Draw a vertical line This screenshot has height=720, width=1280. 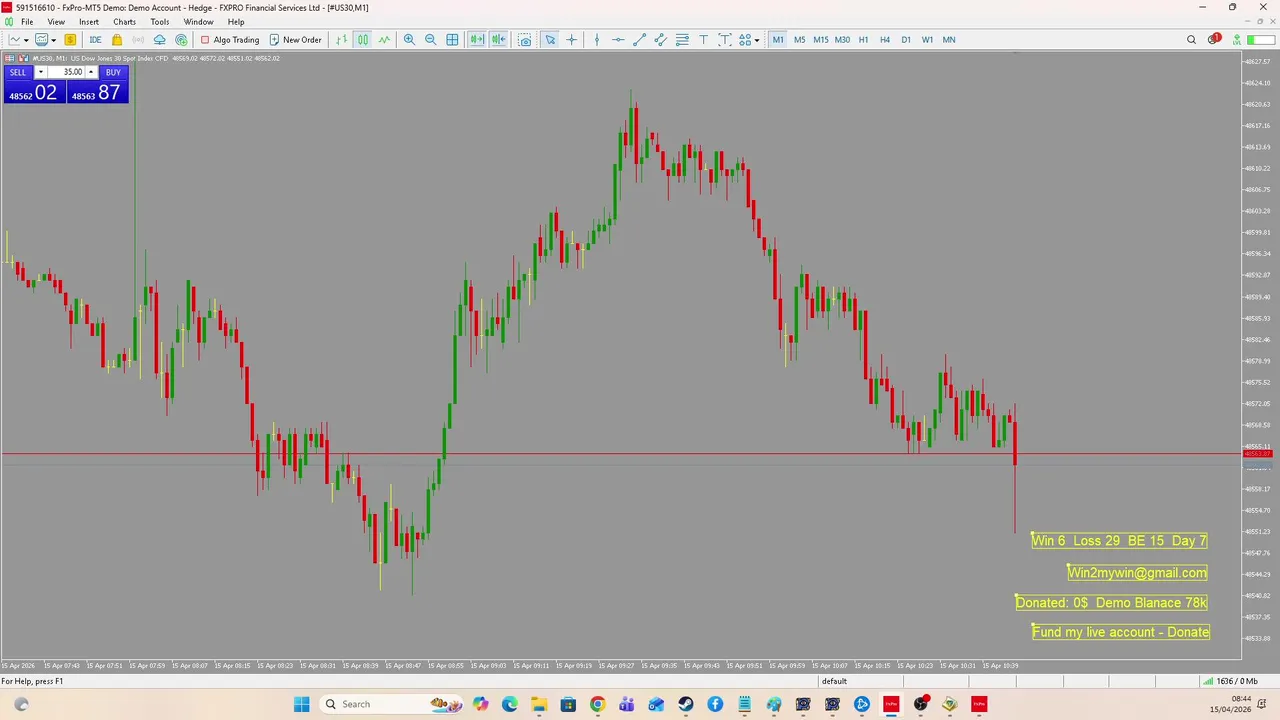597,40
